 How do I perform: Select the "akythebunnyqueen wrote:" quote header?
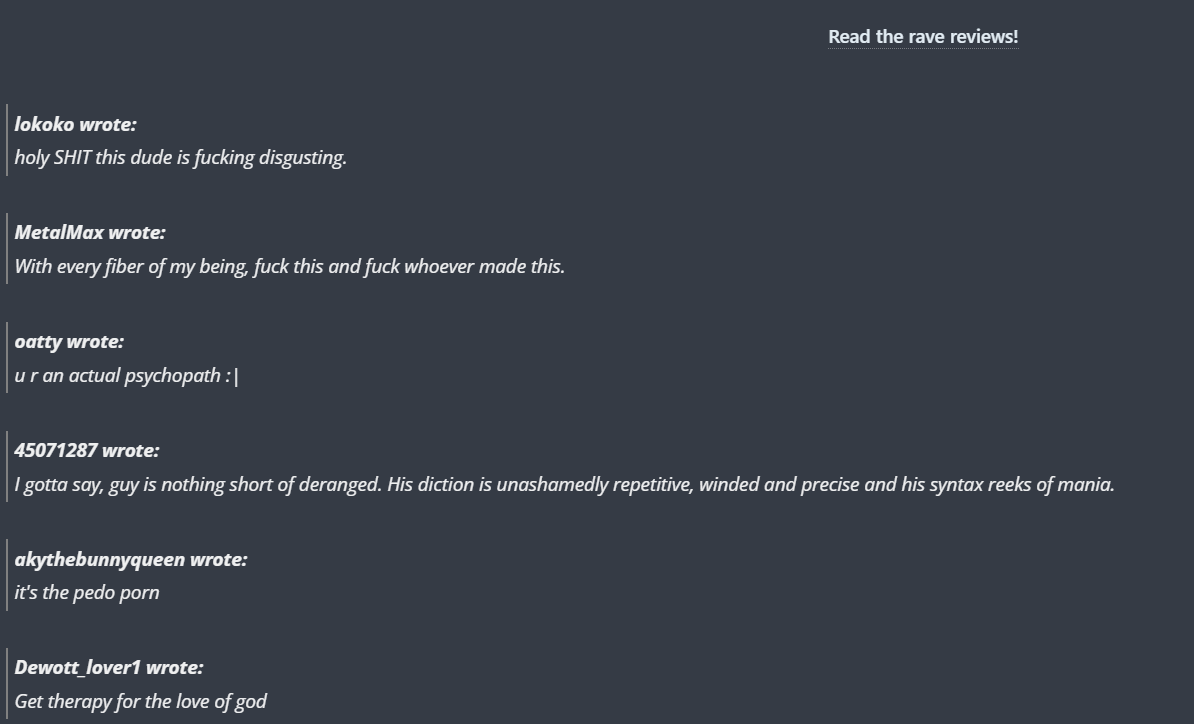131,560
